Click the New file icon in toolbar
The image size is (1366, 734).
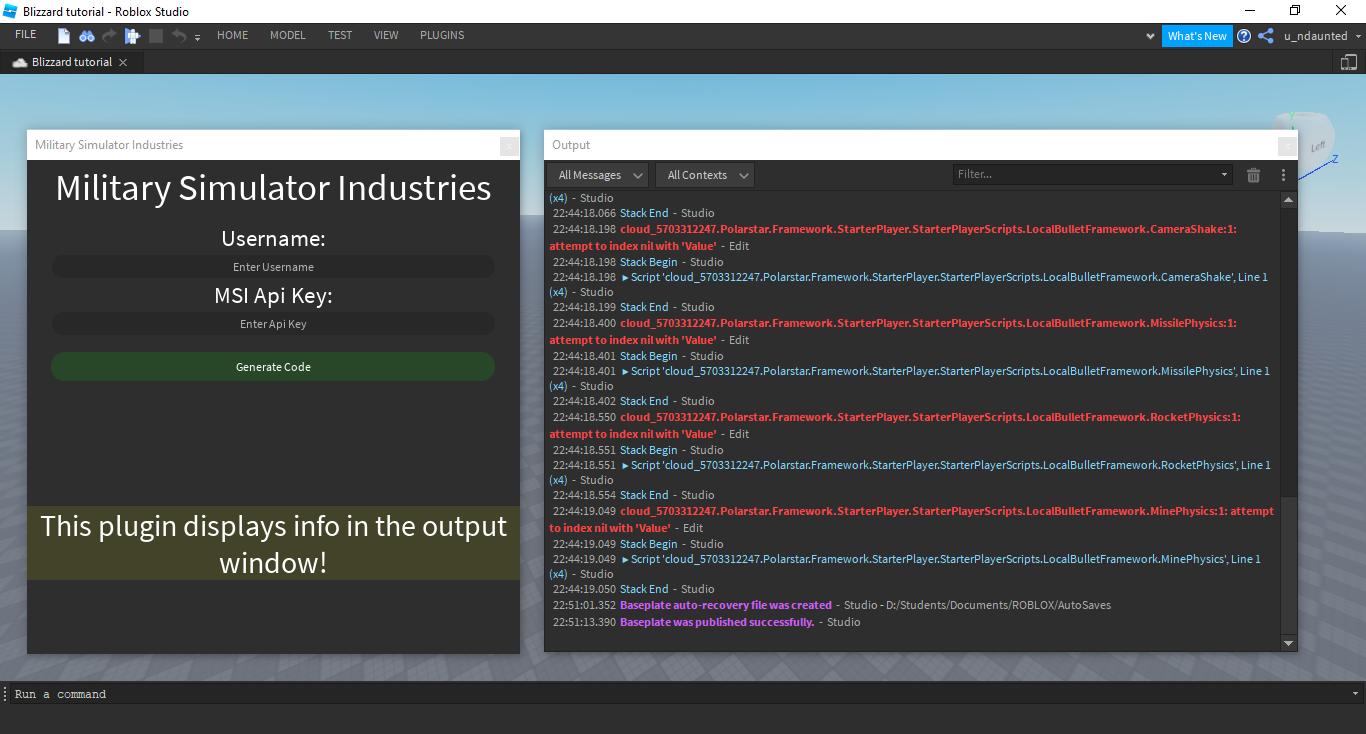pos(64,36)
